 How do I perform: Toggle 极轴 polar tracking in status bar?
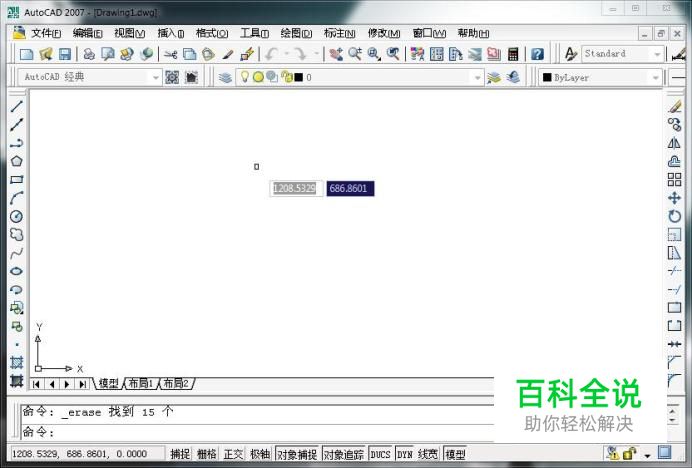[260, 454]
